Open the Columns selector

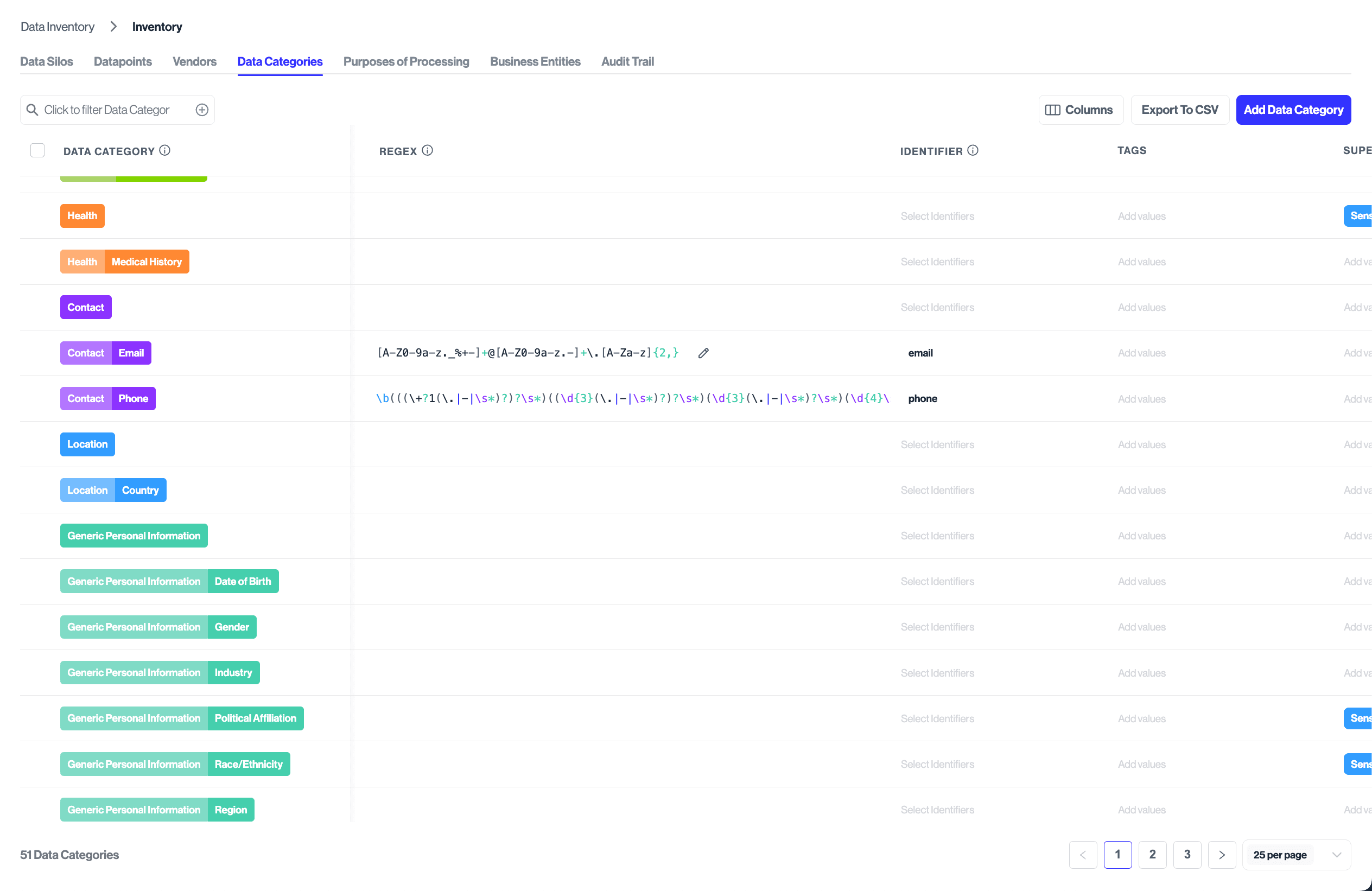(1081, 110)
